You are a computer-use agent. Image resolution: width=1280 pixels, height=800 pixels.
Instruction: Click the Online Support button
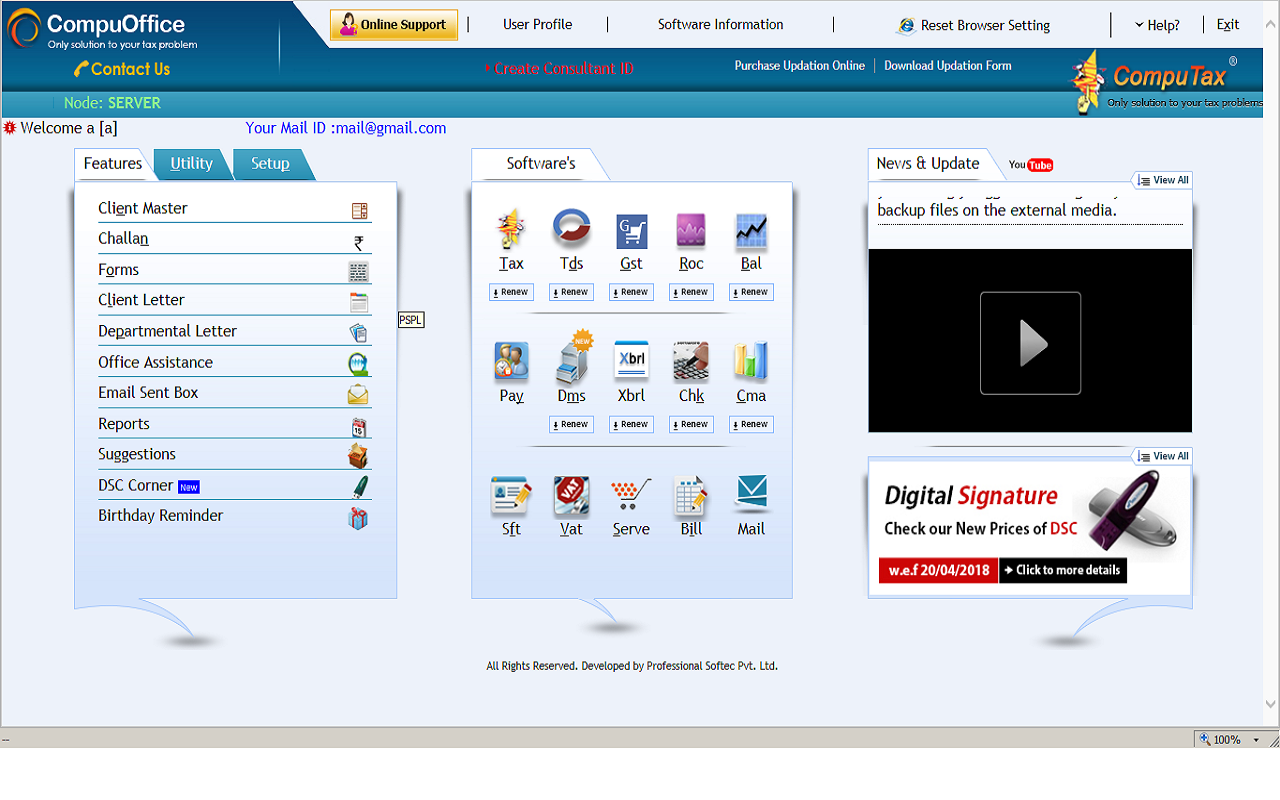(x=394, y=24)
